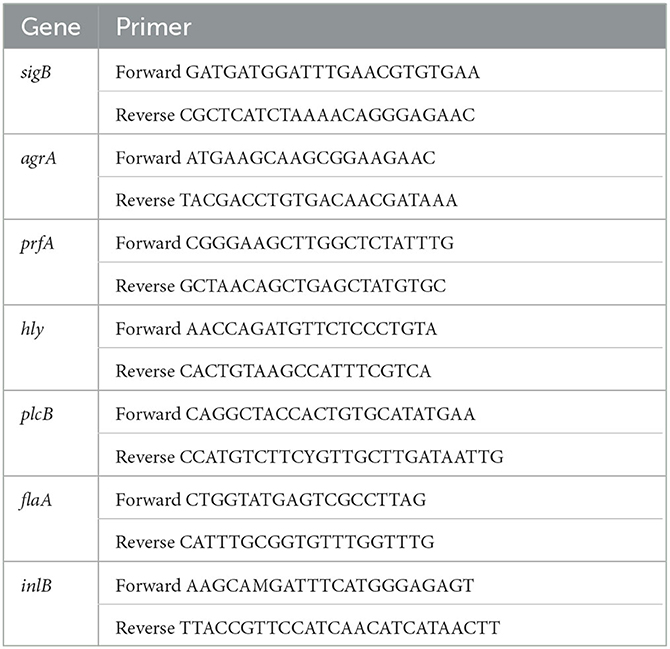Screen dimensions: 670x649
Task: Click sigB reverse primer CGCTCATCTAAAACAGGGAGAAC
Action: (327, 115)
